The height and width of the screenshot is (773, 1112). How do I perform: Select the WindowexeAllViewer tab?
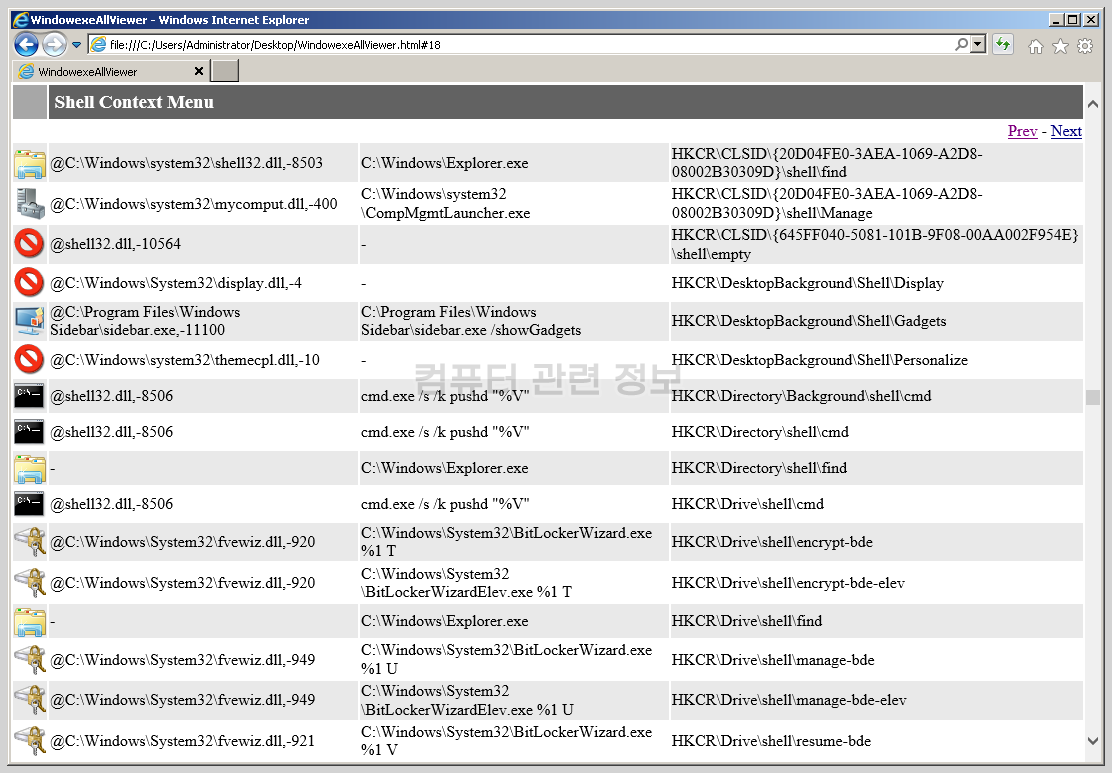[x=111, y=71]
